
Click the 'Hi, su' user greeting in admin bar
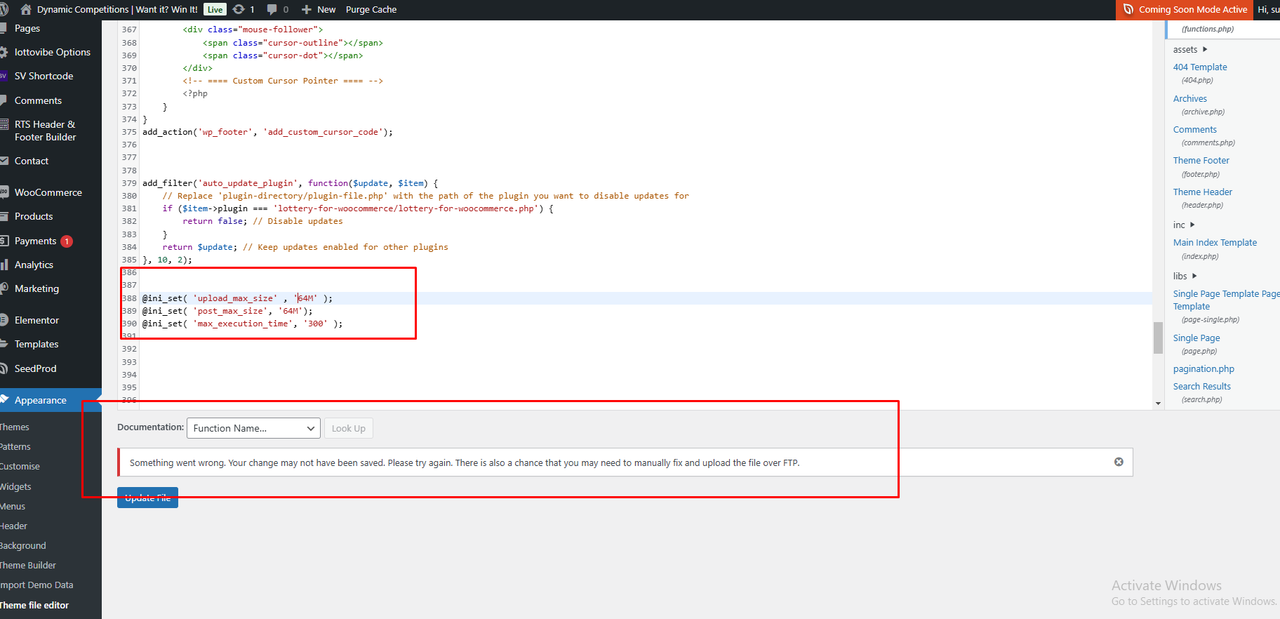1268,9
